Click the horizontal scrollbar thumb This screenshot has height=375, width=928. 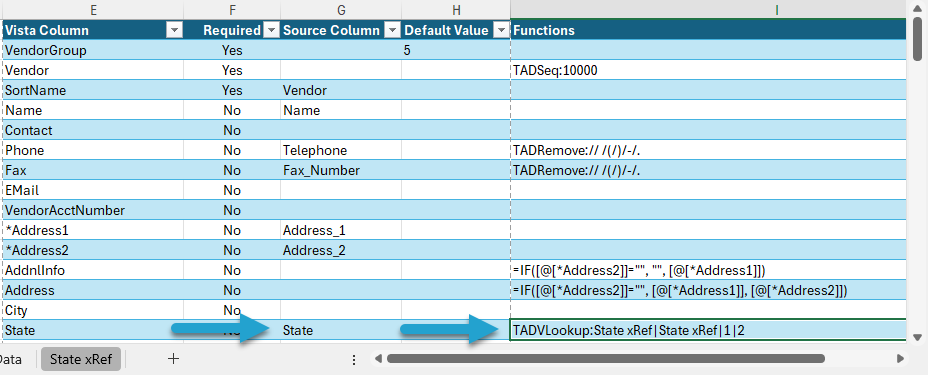[x=605, y=358]
